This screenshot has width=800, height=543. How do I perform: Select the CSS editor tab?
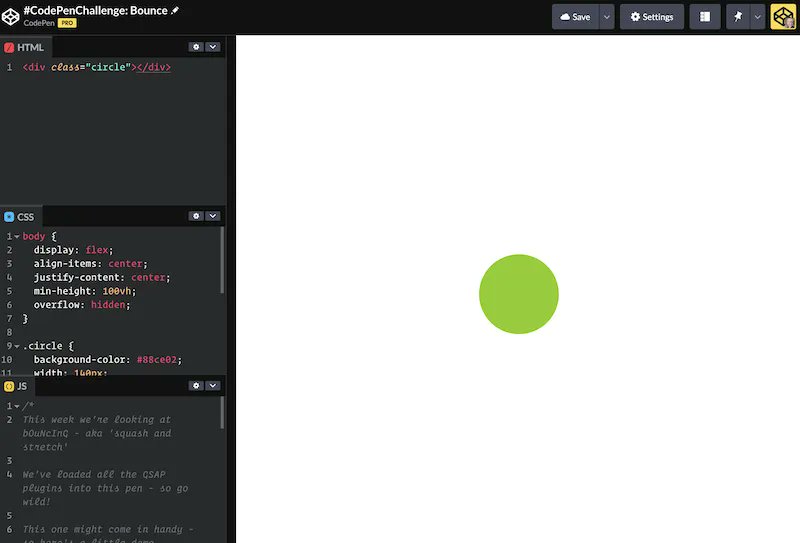click(x=21, y=217)
